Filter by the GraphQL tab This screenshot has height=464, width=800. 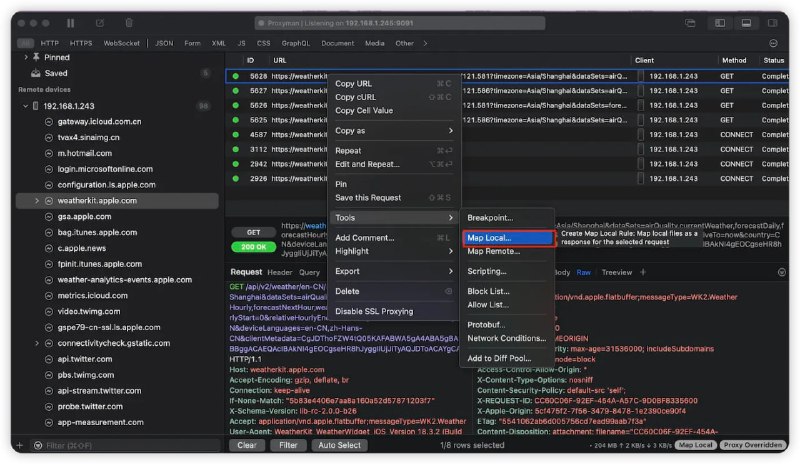[295, 43]
